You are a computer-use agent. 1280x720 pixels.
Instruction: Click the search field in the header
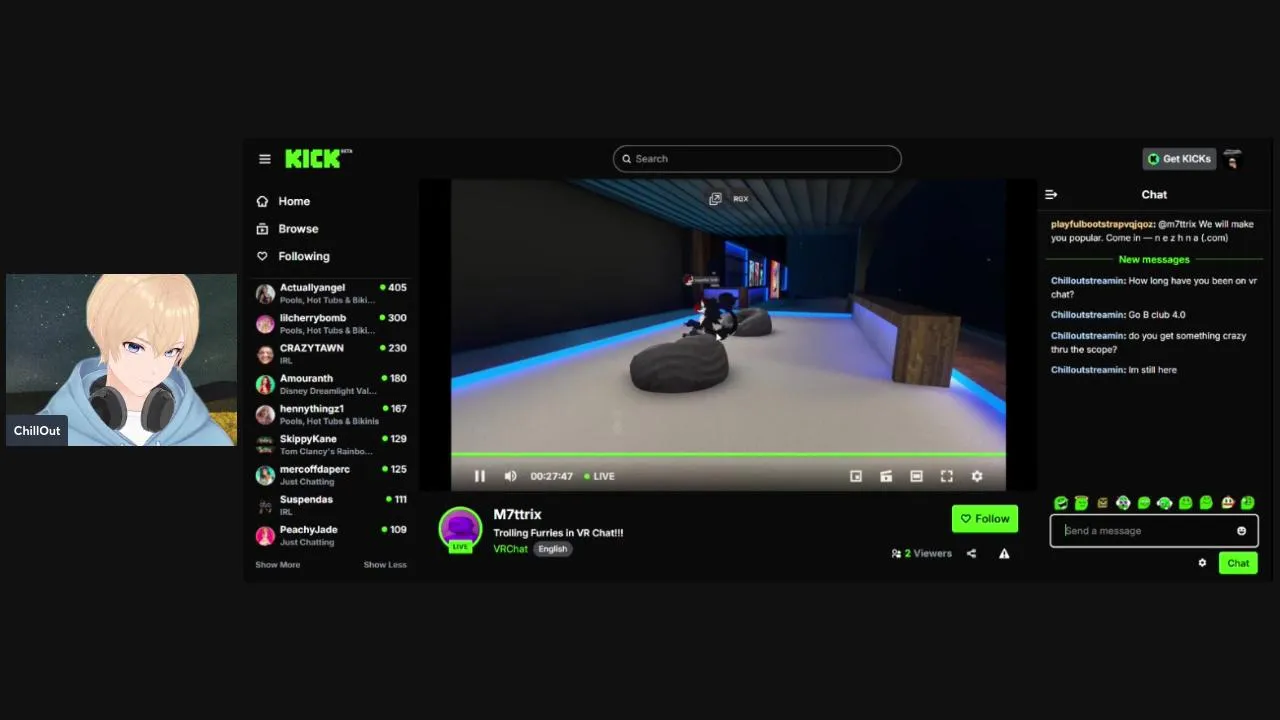(x=757, y=159)
